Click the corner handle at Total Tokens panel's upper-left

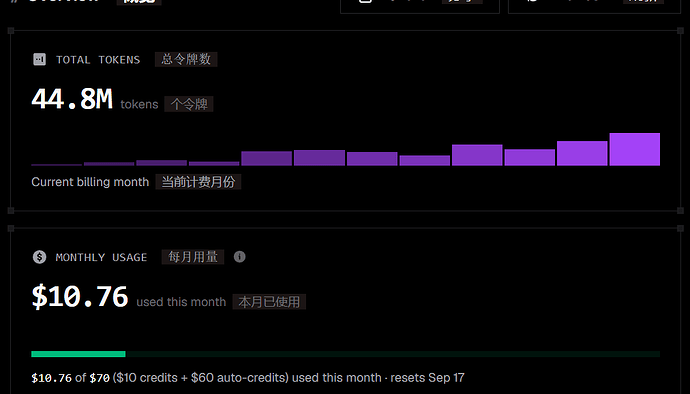point(11,31)
